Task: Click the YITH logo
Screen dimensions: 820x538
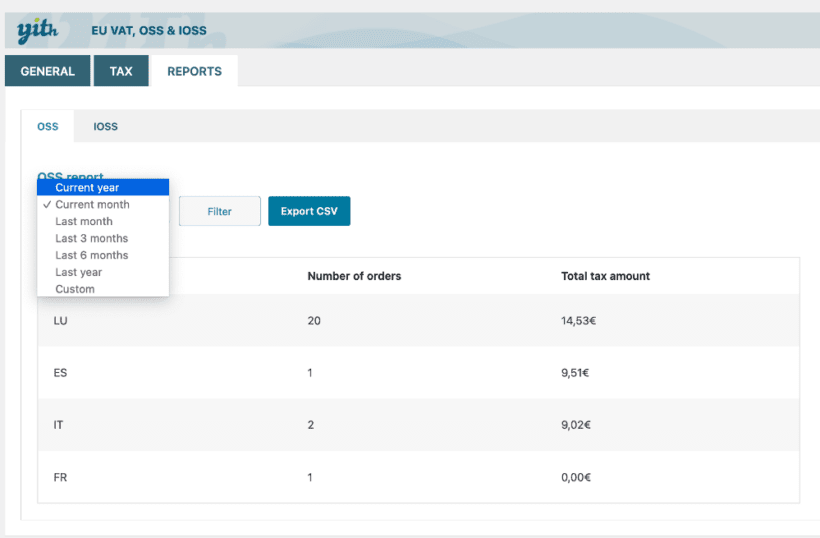Action: (37, 31)
